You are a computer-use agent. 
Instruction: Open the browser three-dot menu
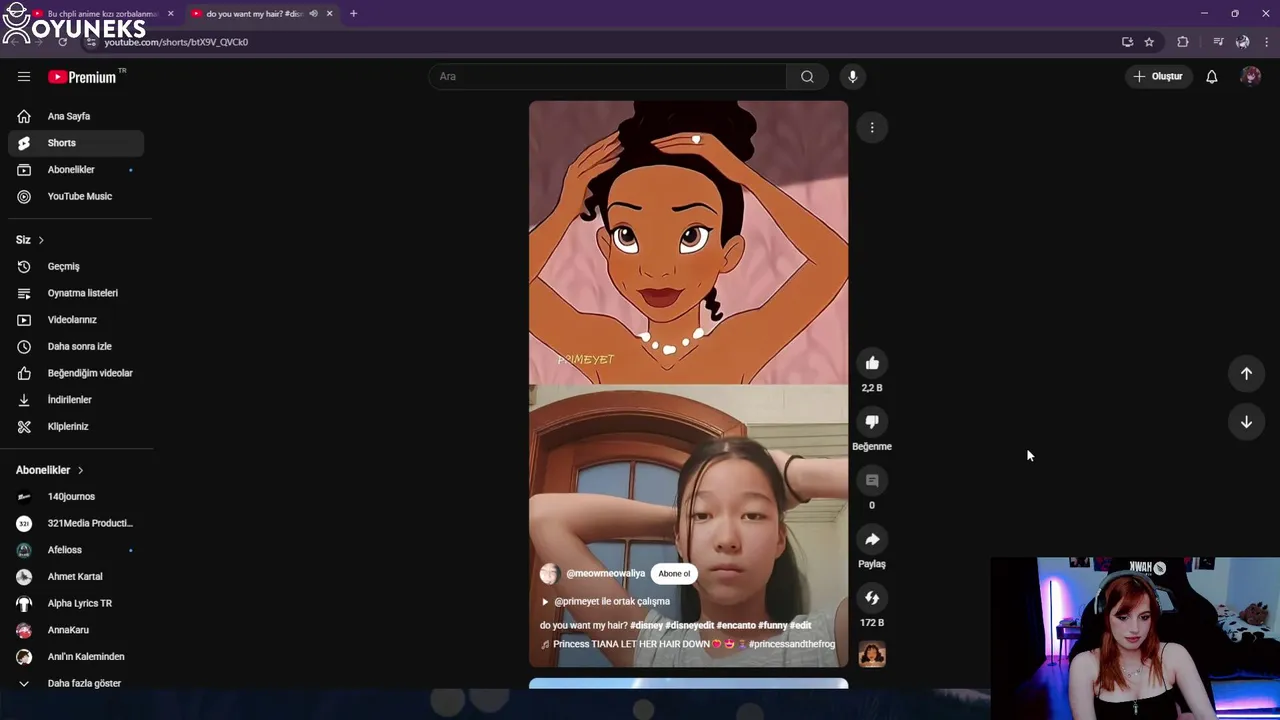1267,42
